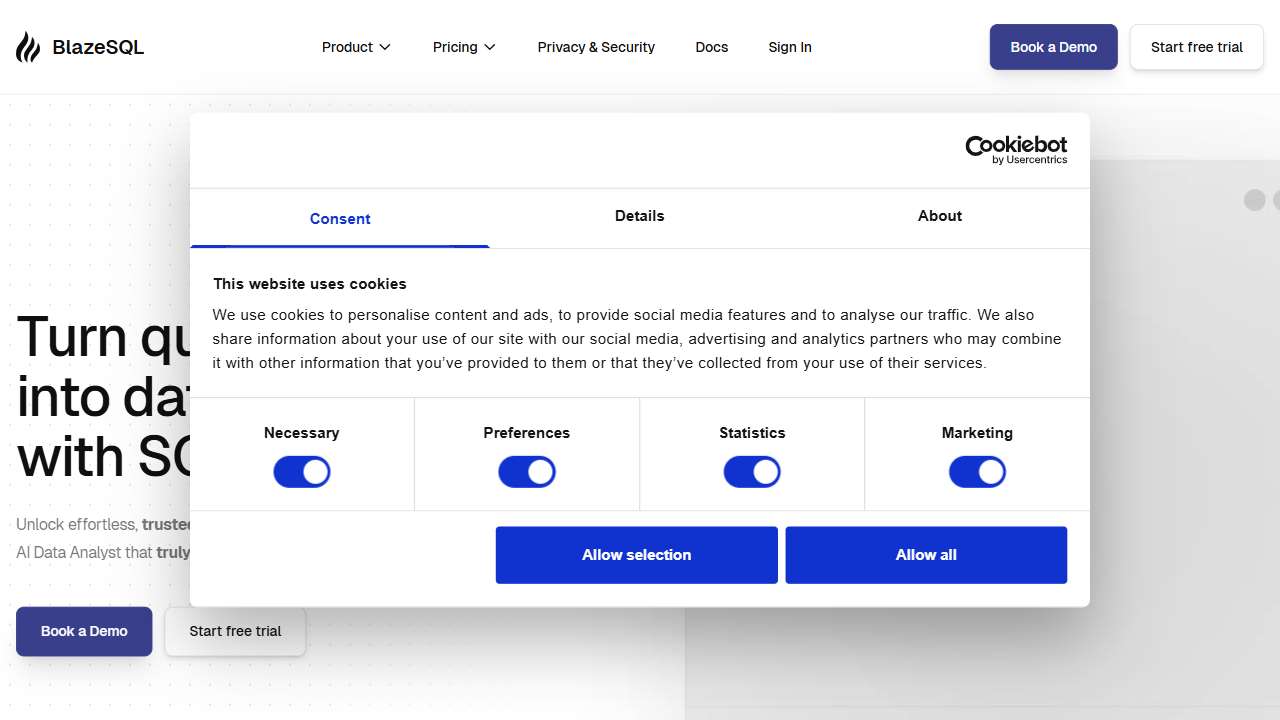This screenshot has width=1280, height=720.
Task: Disable the Preferences cookies switch
Action: (x=527, y=472)
